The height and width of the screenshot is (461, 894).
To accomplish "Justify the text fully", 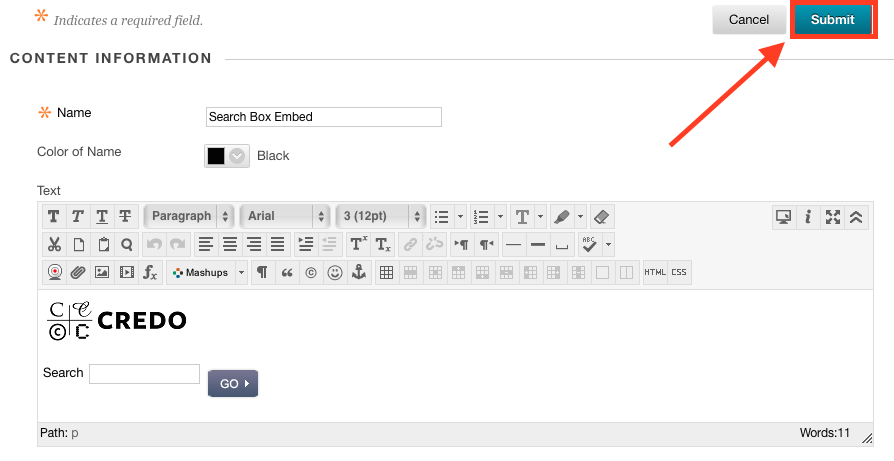I will point(278,244).
